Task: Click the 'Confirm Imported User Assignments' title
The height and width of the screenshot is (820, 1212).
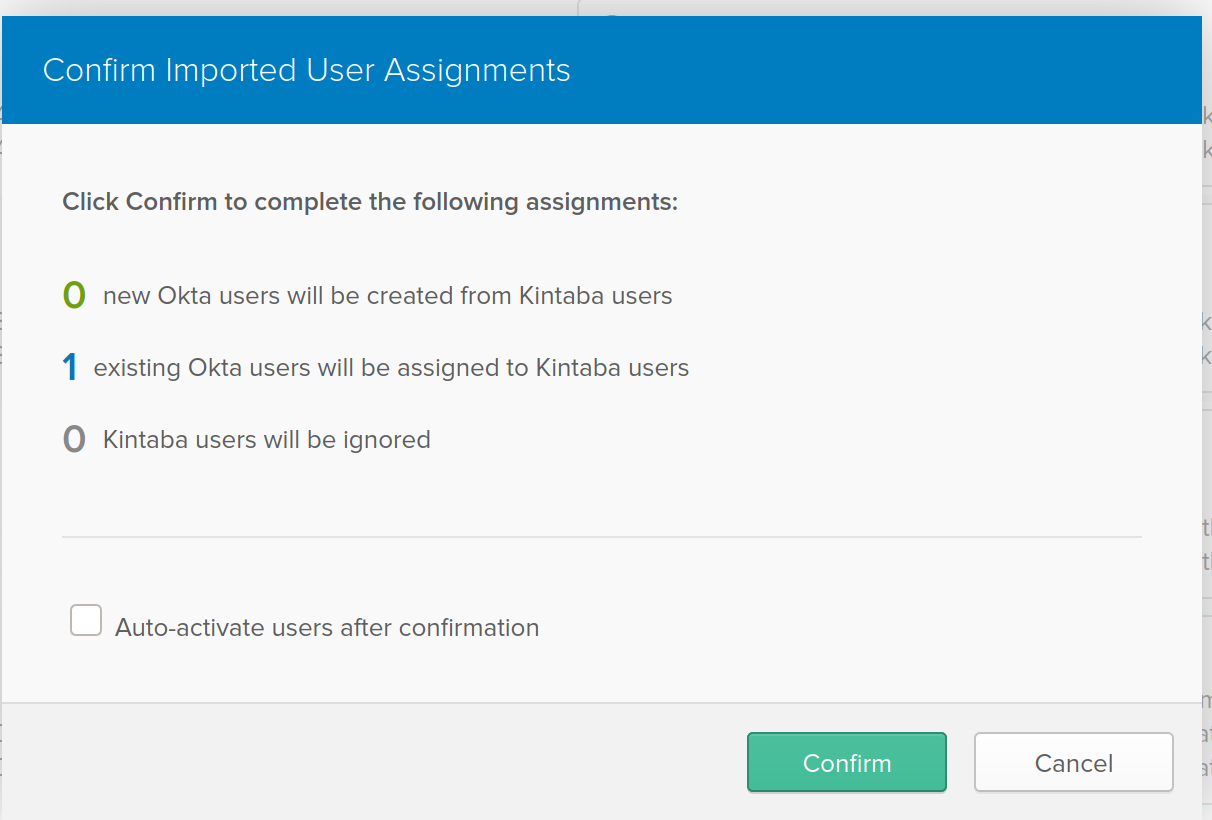Action: click(307, 71)
